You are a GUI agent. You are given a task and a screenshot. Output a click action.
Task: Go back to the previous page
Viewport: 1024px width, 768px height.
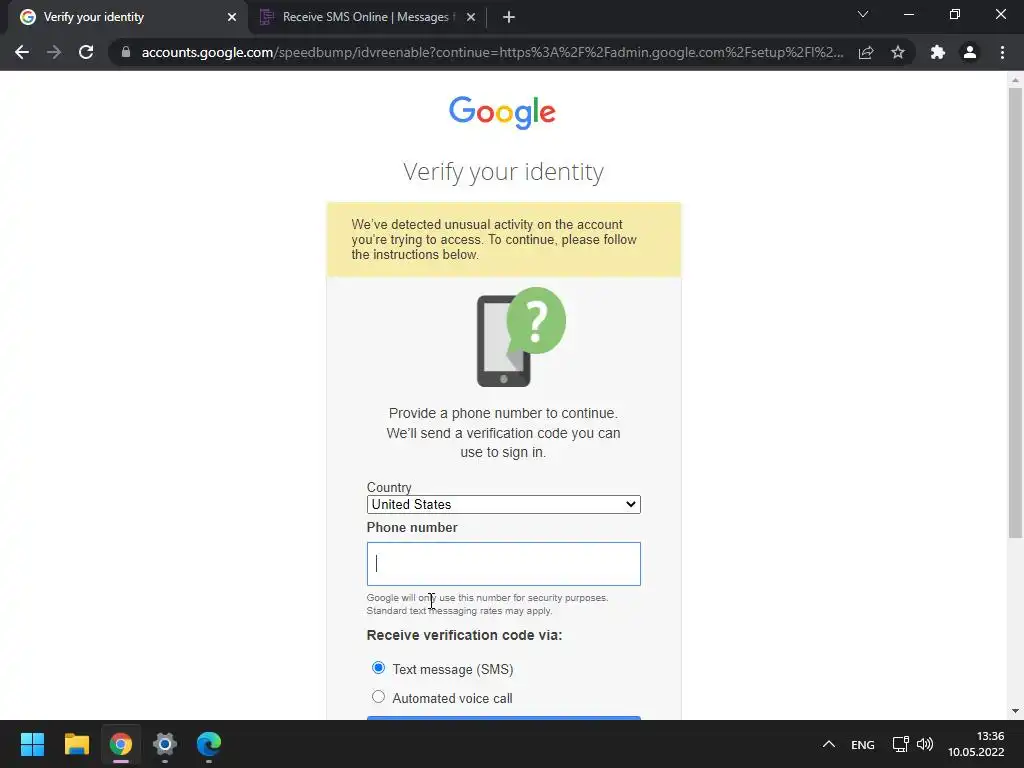[22, 52]
